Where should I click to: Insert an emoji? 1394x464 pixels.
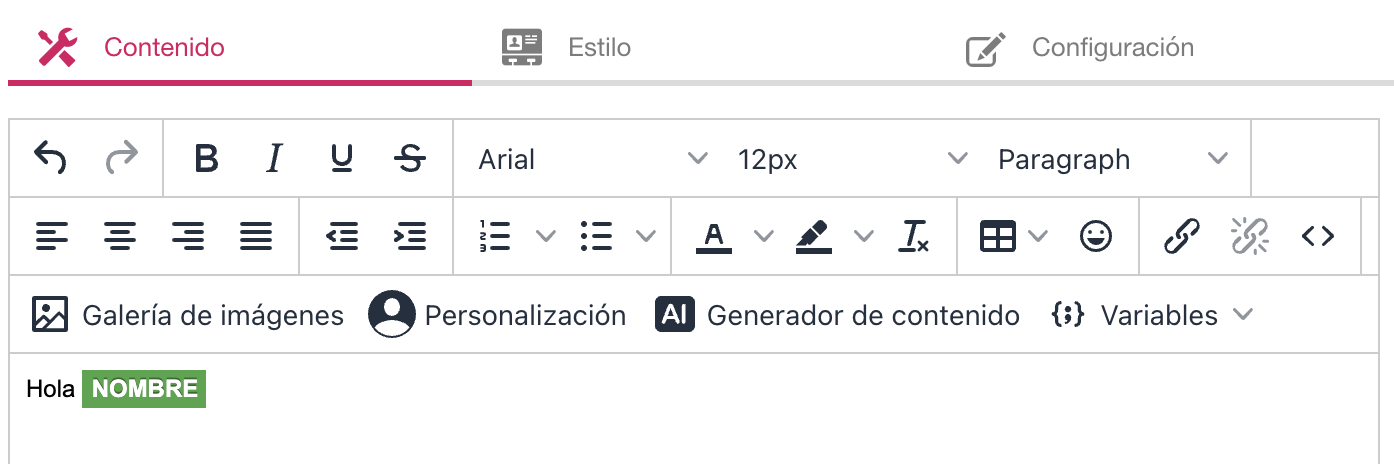(1096, 236)
